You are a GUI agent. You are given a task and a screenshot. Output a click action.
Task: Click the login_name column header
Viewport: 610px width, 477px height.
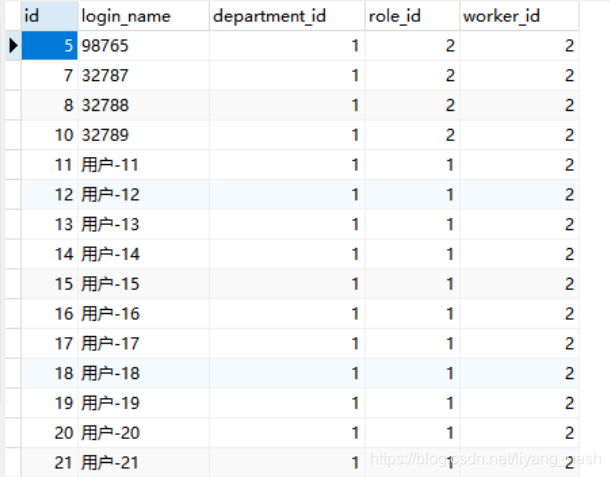(x=144, y=16)
